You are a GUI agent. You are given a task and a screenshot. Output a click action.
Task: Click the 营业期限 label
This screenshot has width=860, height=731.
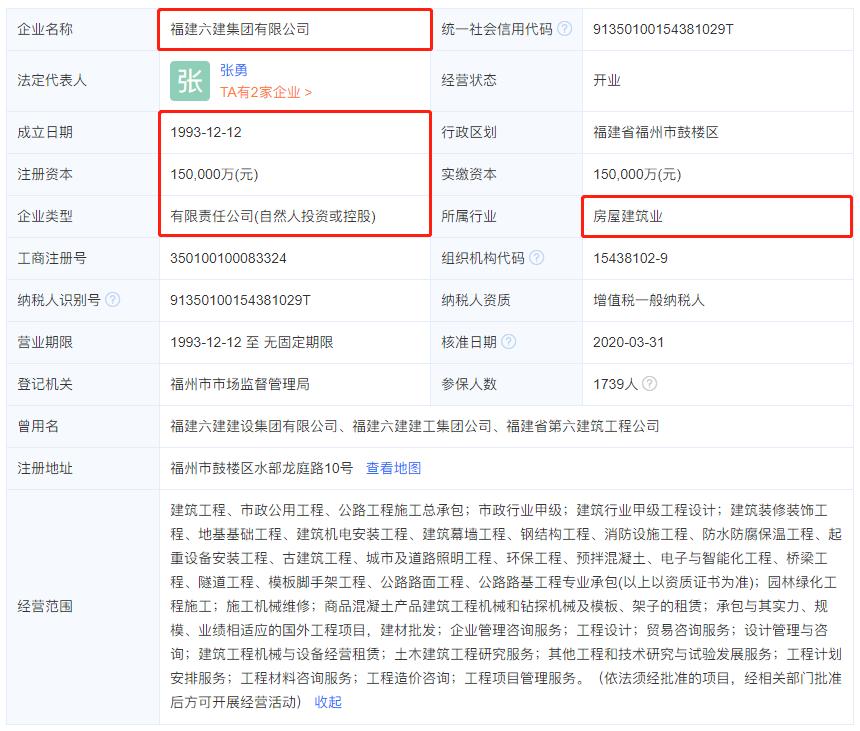[45, 342]
